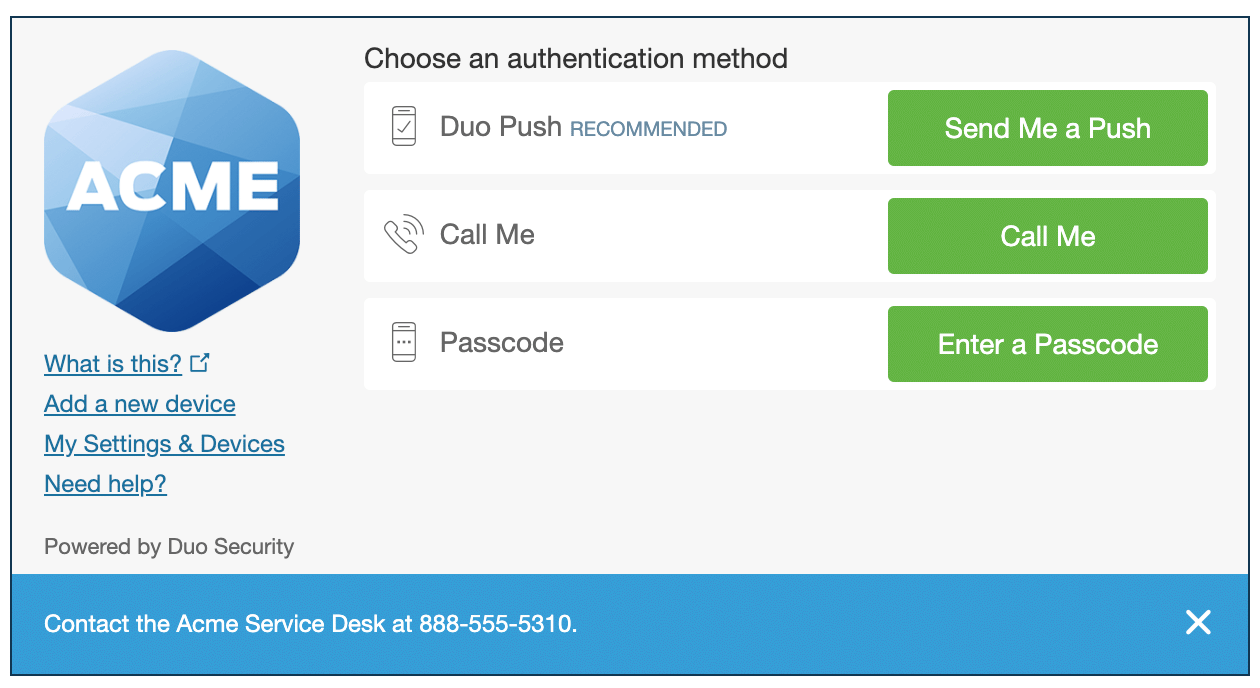Click the Choose an authentication method heading

coord(576,59)
